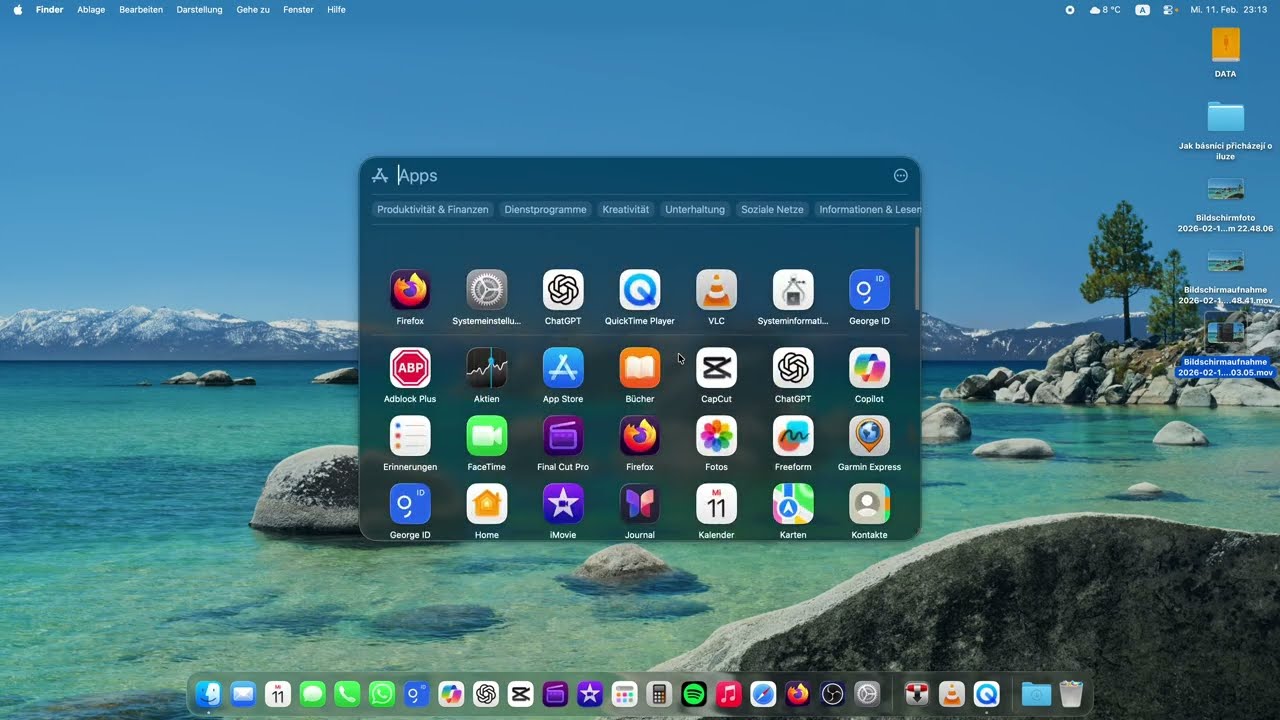
Task: Launch FaceTime from the Apps grid
Action: coord(487,436)
